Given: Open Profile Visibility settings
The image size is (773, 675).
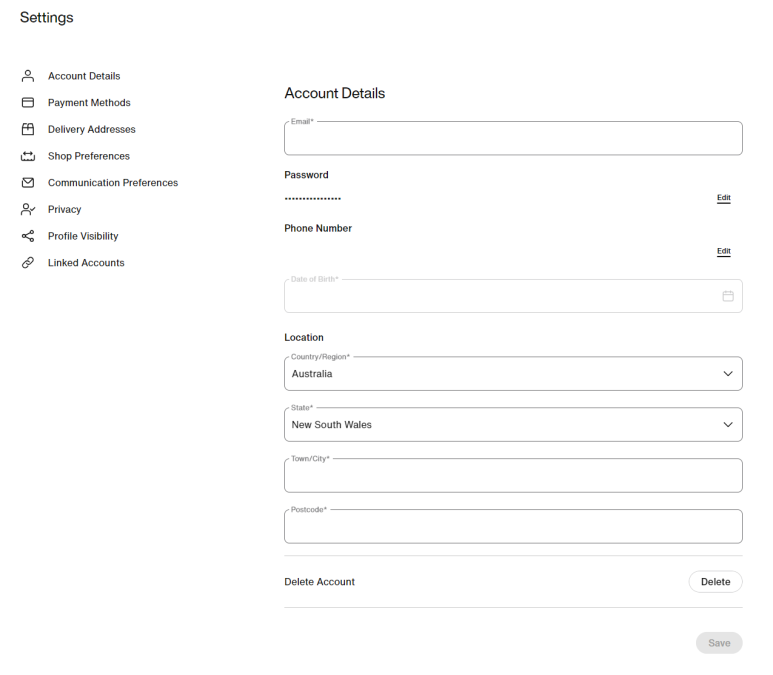Looking at the screenshot, I should (x=83, y=236).
